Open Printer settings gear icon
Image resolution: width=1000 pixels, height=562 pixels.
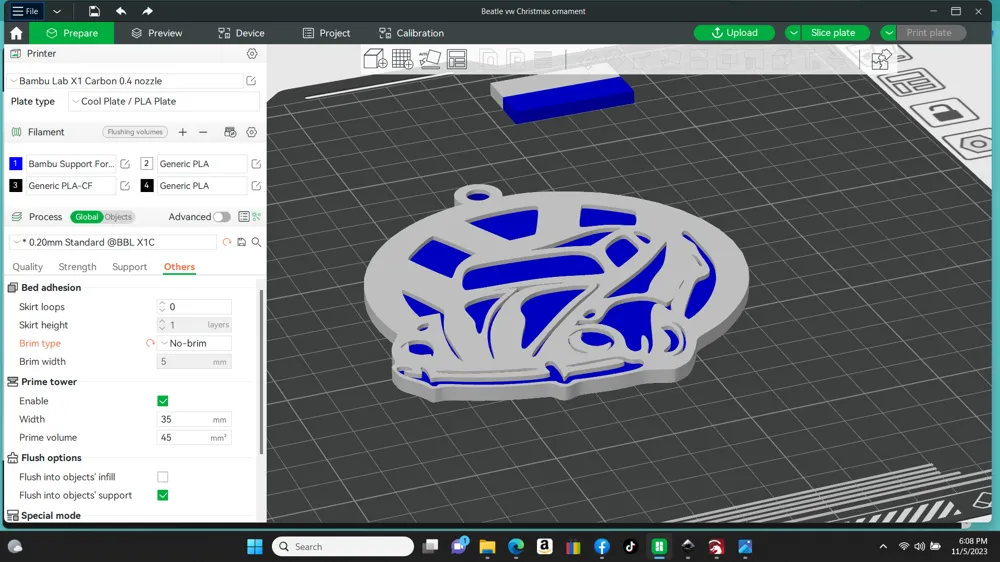coord(252,54)
